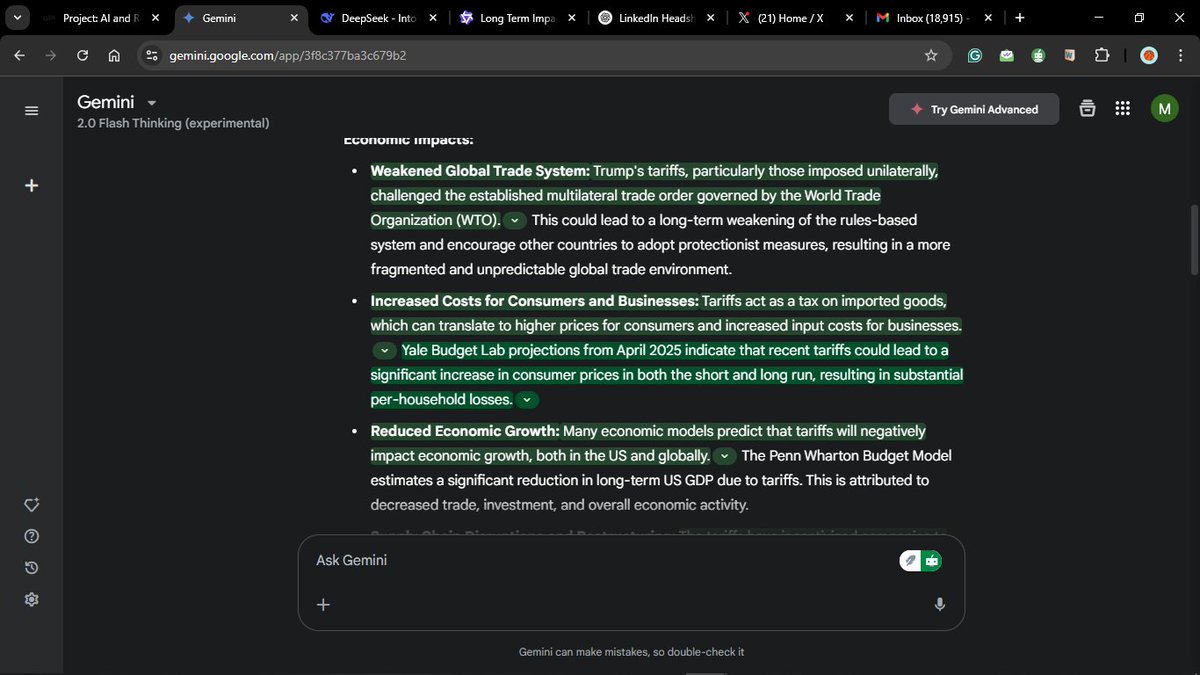Minimize the Chrome window

coord(1097,18)
